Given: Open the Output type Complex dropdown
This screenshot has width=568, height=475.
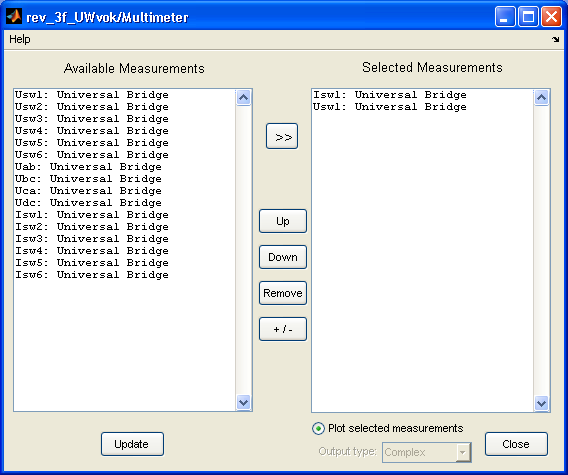Looking at the screenshot, I should pyautogui.click(x=427, y=452).
